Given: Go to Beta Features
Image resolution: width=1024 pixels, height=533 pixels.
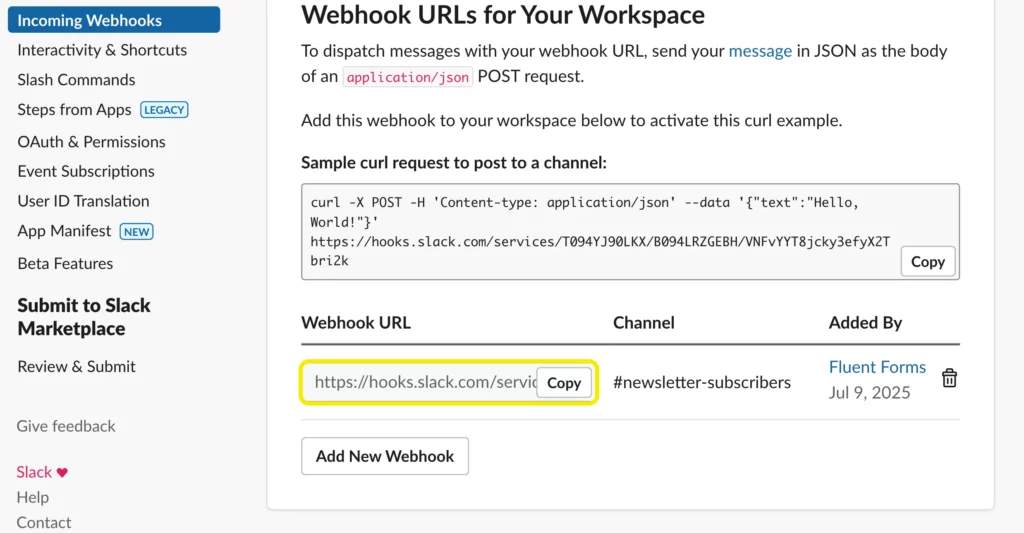Looking at the screenshot, I should (x=65, y=263).
